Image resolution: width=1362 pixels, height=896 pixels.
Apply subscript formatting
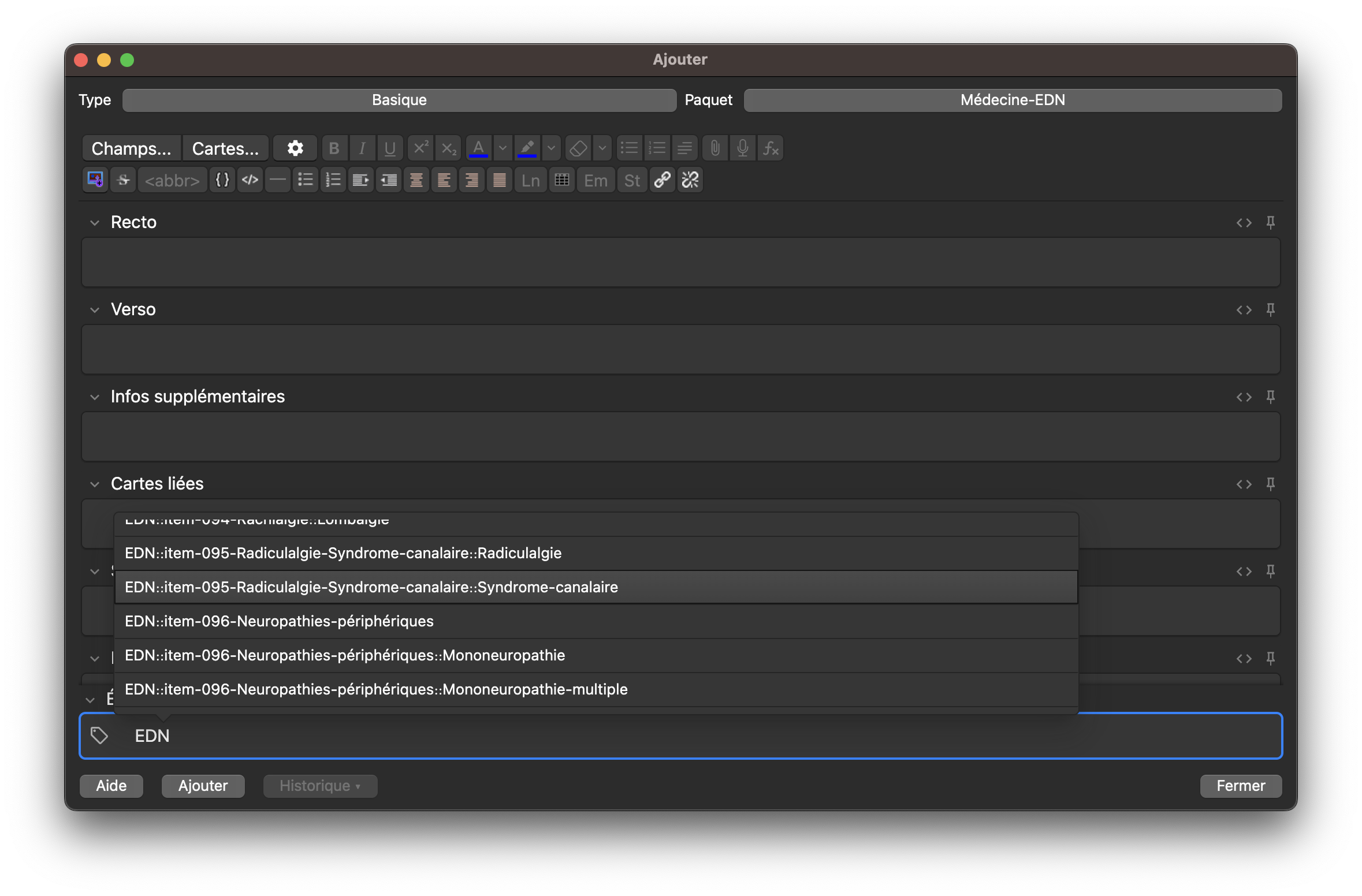[x=449, y=148]
